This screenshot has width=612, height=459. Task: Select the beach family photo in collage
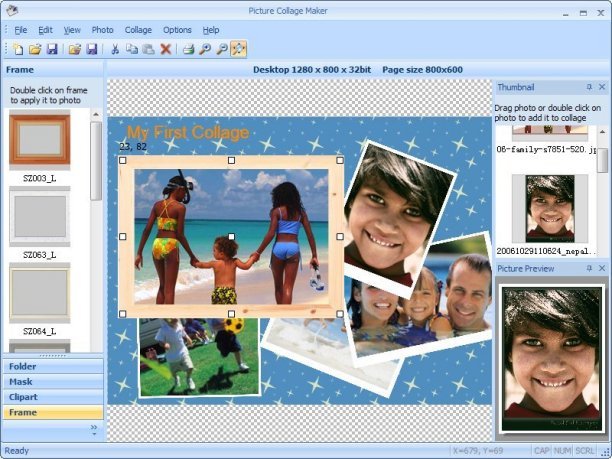pos(231,237)
